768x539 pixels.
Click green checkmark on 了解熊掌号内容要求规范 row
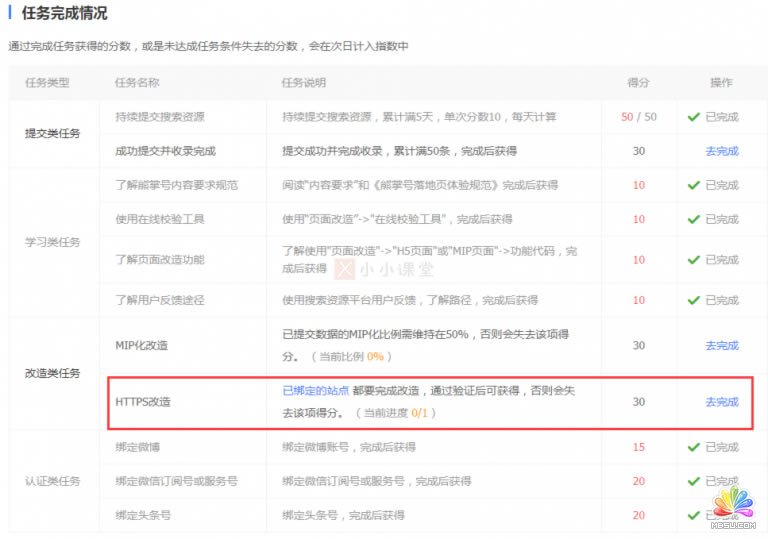[694, 185]
